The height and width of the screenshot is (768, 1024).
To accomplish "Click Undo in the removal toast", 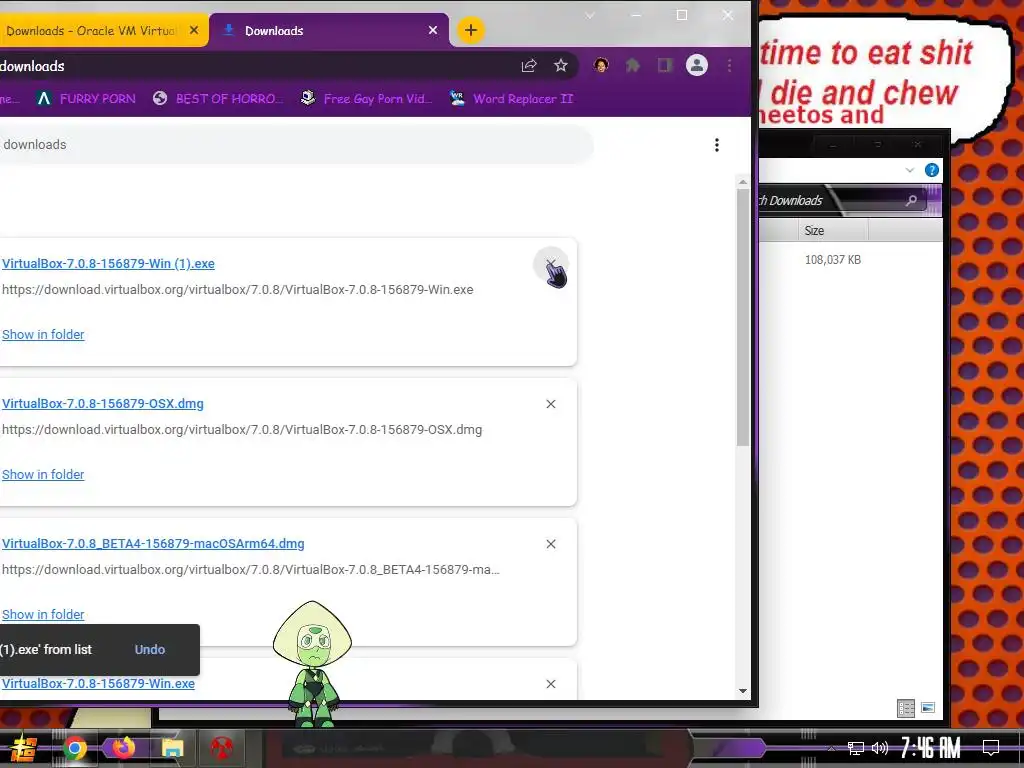I will pyautogui.click(x=150, y=650).
